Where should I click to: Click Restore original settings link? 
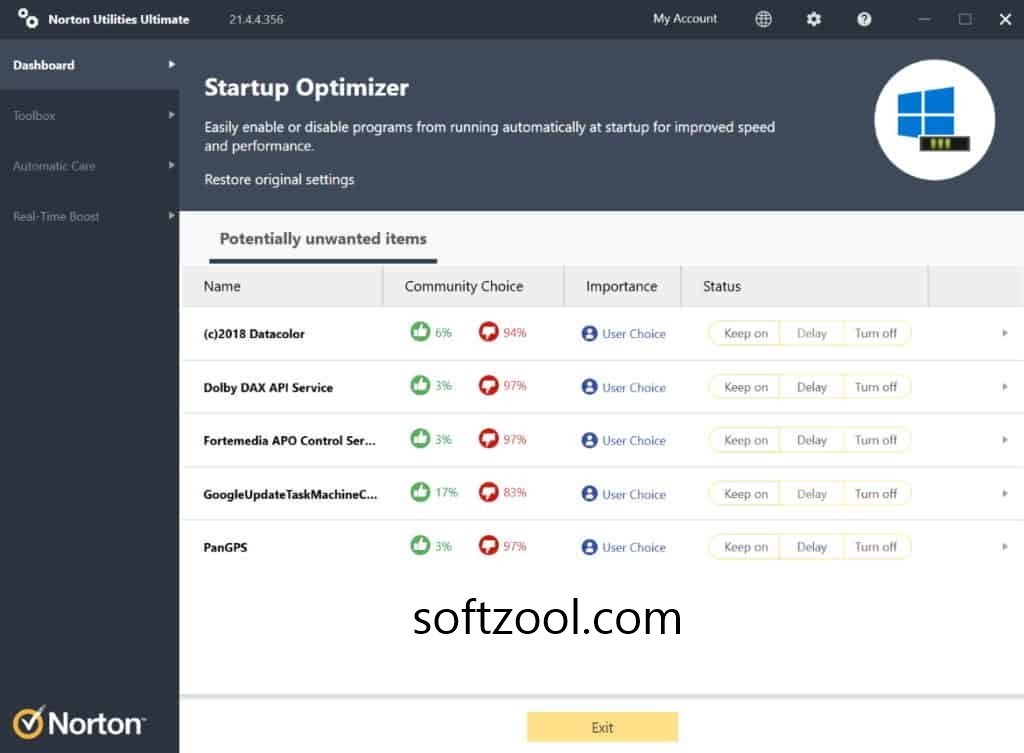279,180
